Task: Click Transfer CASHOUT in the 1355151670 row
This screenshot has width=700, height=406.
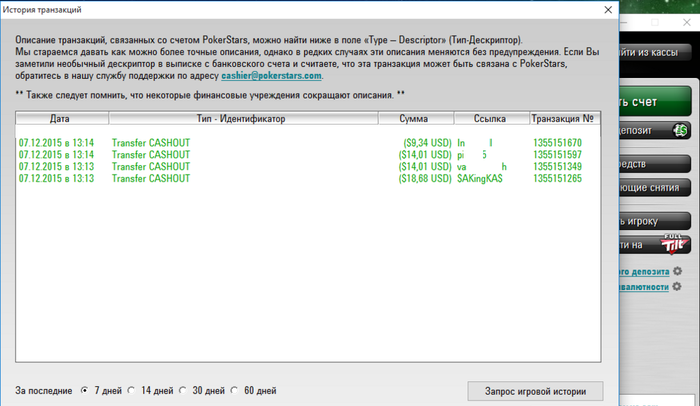Action: click(151, 143)
